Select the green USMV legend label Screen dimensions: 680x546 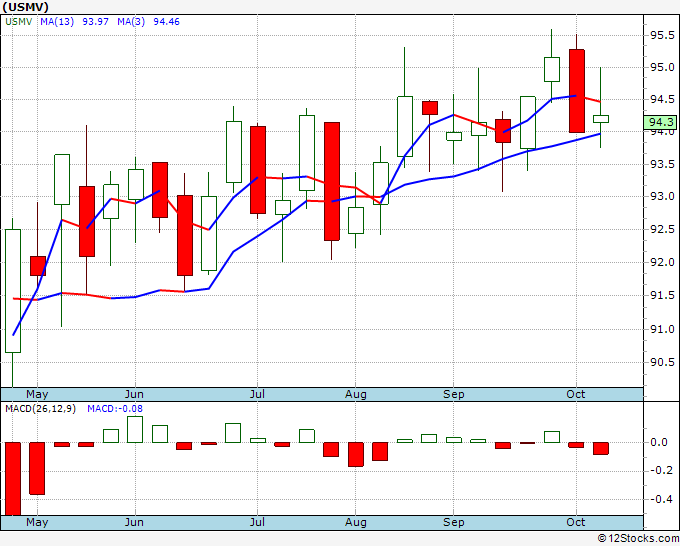[19, 22]
